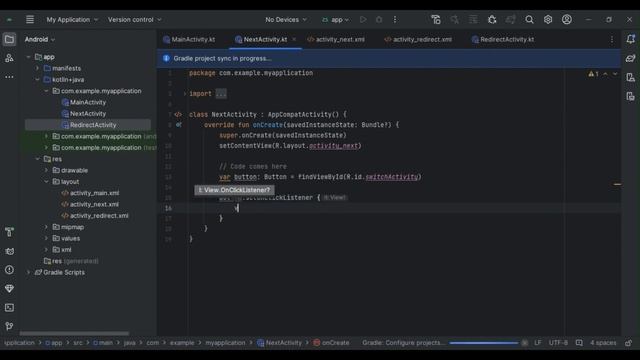Open the Logcat tool window
640x360 pixels.
[x=9, y=251]
